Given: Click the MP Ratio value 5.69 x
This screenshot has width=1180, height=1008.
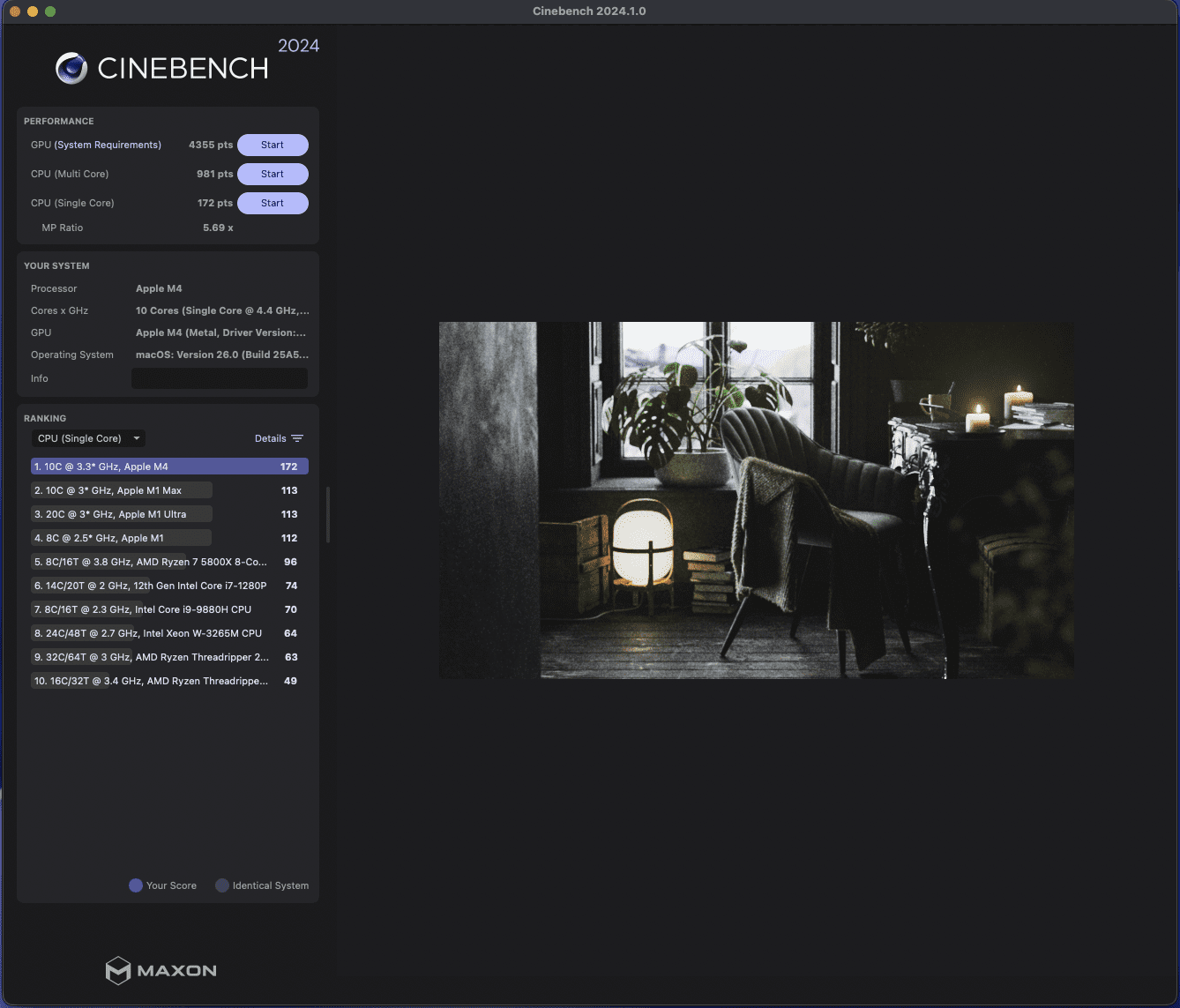Looking at the screenshot, I should pyautogui.click(x=218, y=228).
